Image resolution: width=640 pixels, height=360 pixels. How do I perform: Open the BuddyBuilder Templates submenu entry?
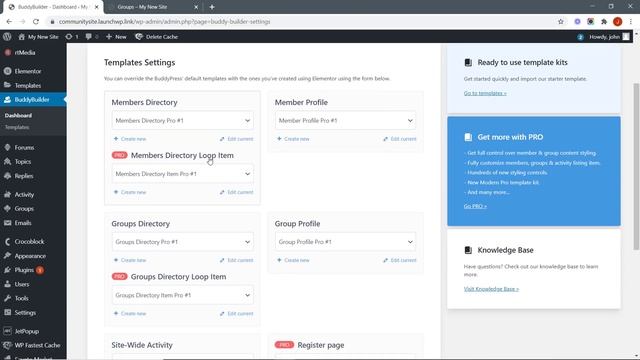click(17, 127)
